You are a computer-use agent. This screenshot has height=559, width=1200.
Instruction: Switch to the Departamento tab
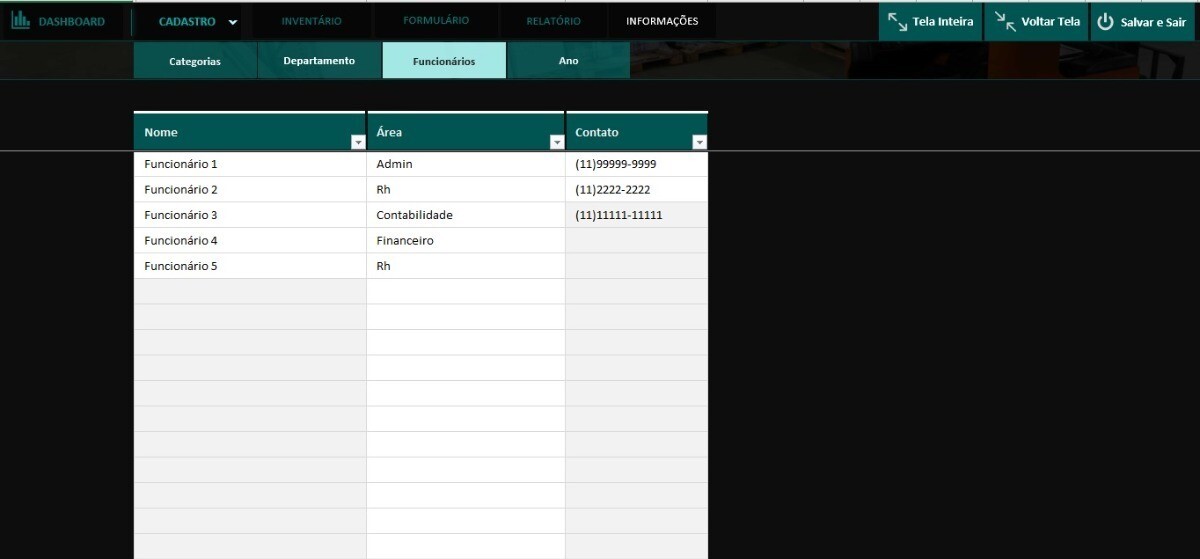pyautogui.click(x=319, y=61)
